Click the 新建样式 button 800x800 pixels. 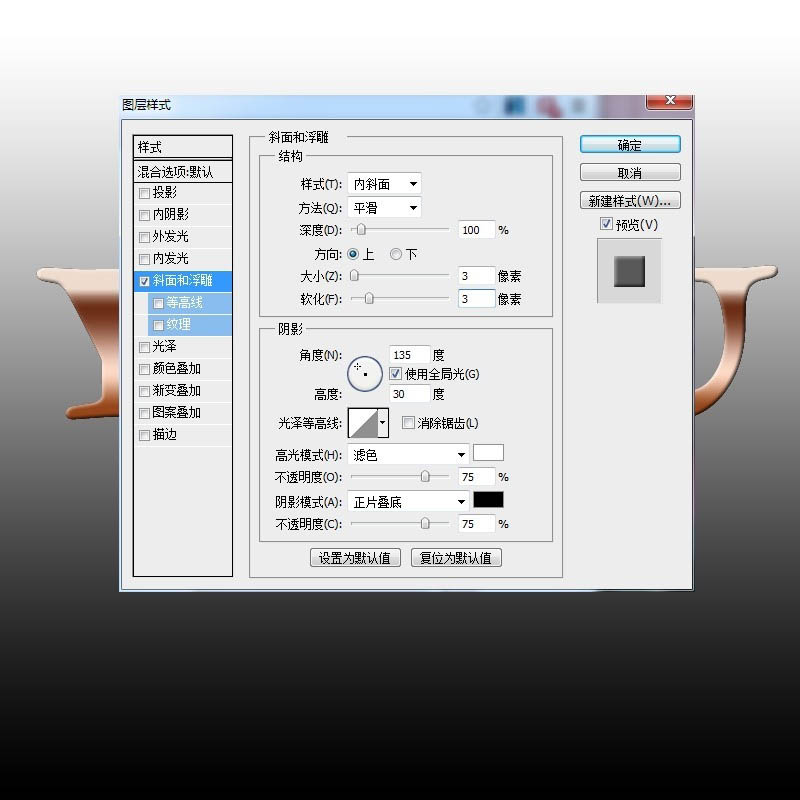pyautogui.click(x=630, y=200)
